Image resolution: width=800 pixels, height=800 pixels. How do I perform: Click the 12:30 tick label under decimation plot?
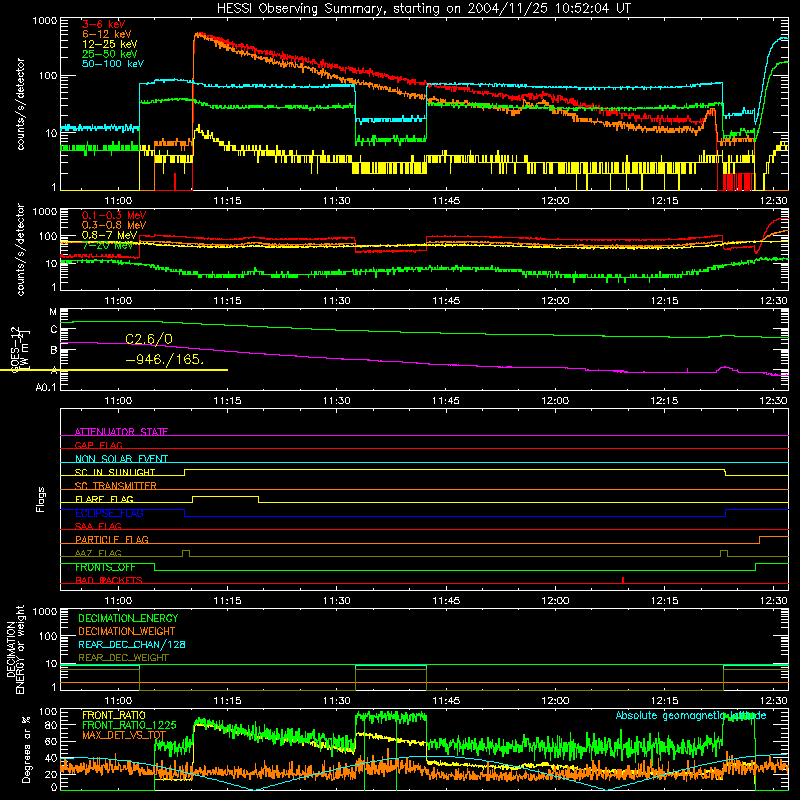[x=773, y=701]
